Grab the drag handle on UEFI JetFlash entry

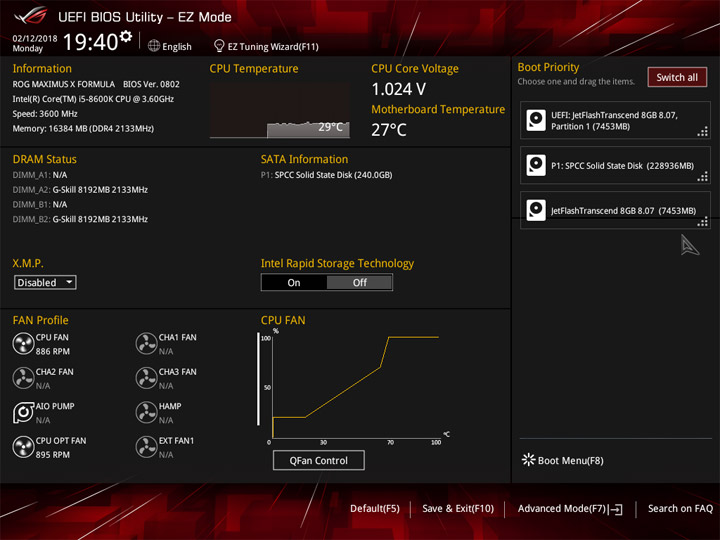[x=703, y=132]
